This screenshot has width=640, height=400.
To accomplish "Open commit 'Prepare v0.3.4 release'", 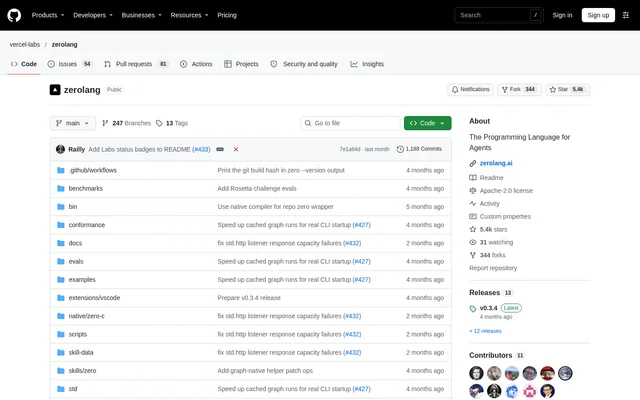I will [x=249, y=298].
